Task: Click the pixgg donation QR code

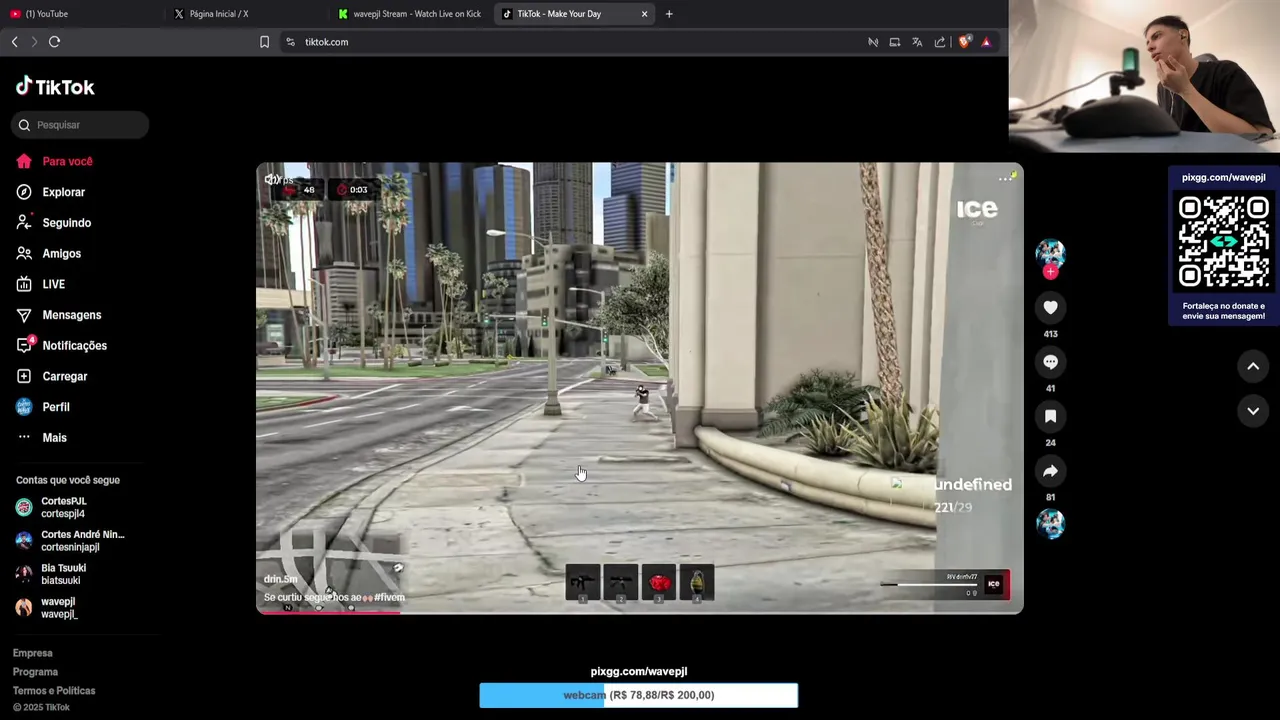Action: point(1224,241)
